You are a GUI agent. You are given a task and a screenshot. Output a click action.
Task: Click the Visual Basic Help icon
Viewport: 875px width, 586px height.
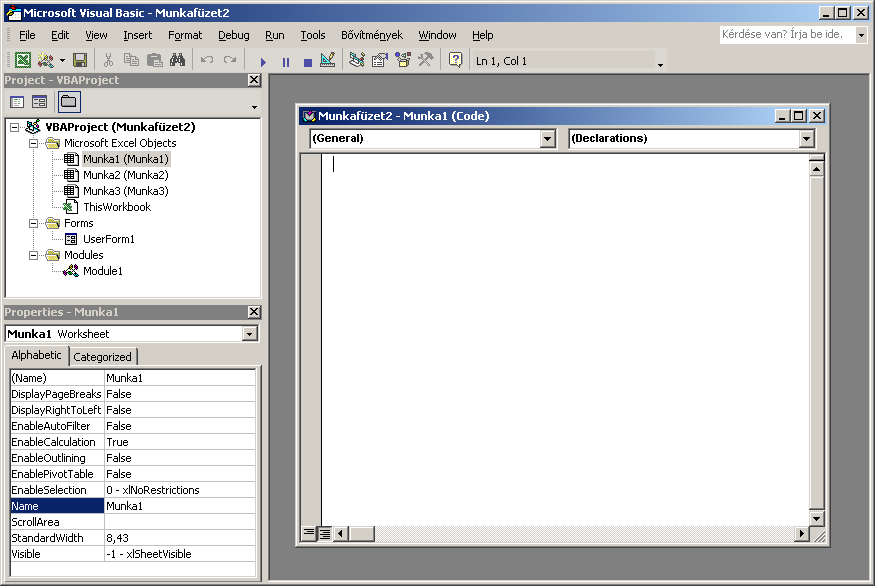455,60
